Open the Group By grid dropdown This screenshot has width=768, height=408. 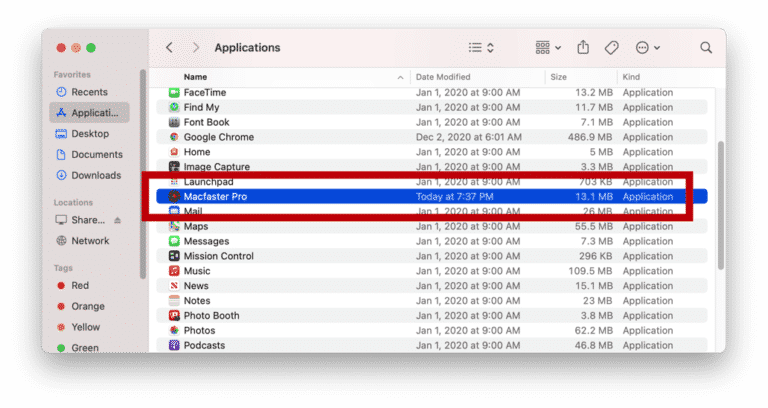[x=548, y=48]
